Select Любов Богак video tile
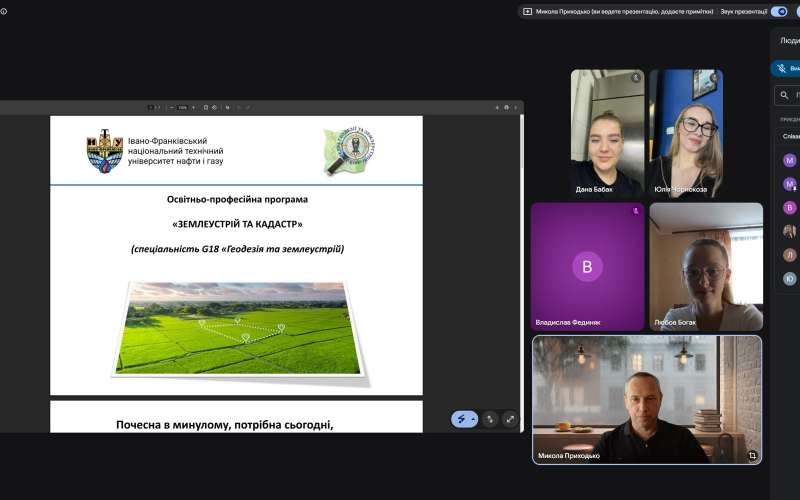This screenshot has width=800, height=500. pos(706,266)
